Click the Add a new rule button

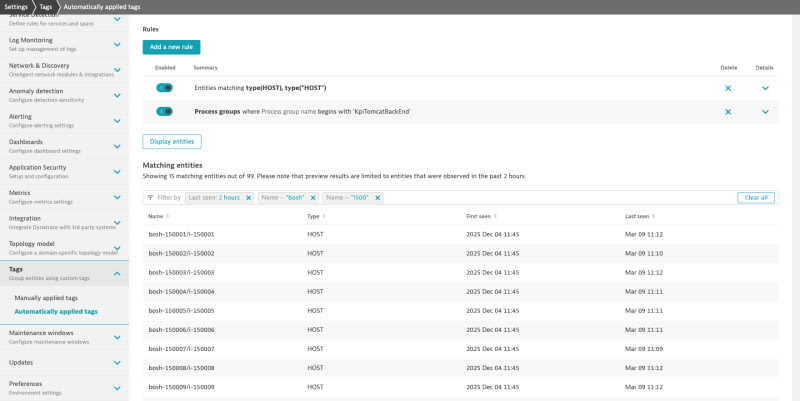[172, 47]
